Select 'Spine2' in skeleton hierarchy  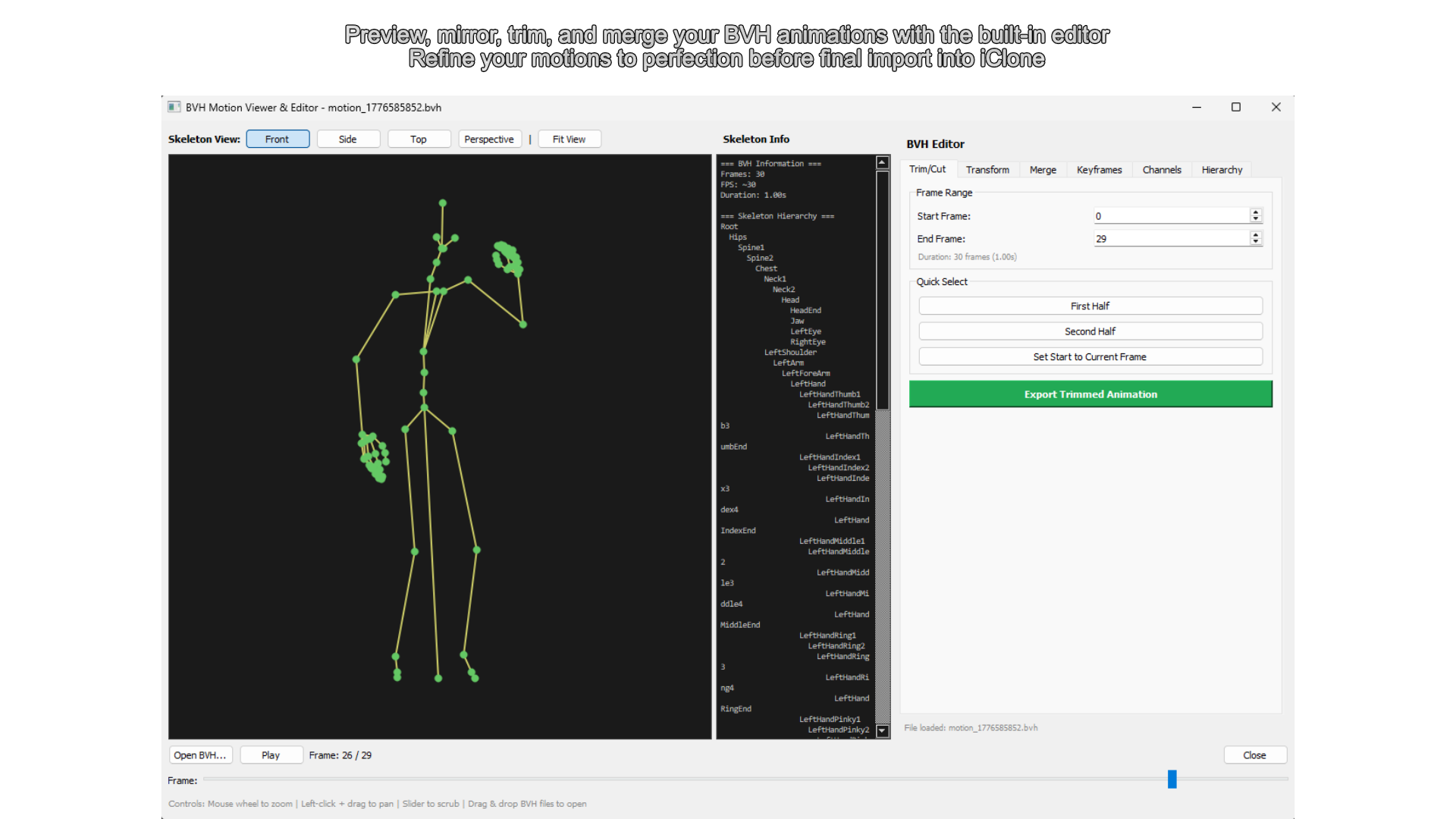(x=760, y=259)
